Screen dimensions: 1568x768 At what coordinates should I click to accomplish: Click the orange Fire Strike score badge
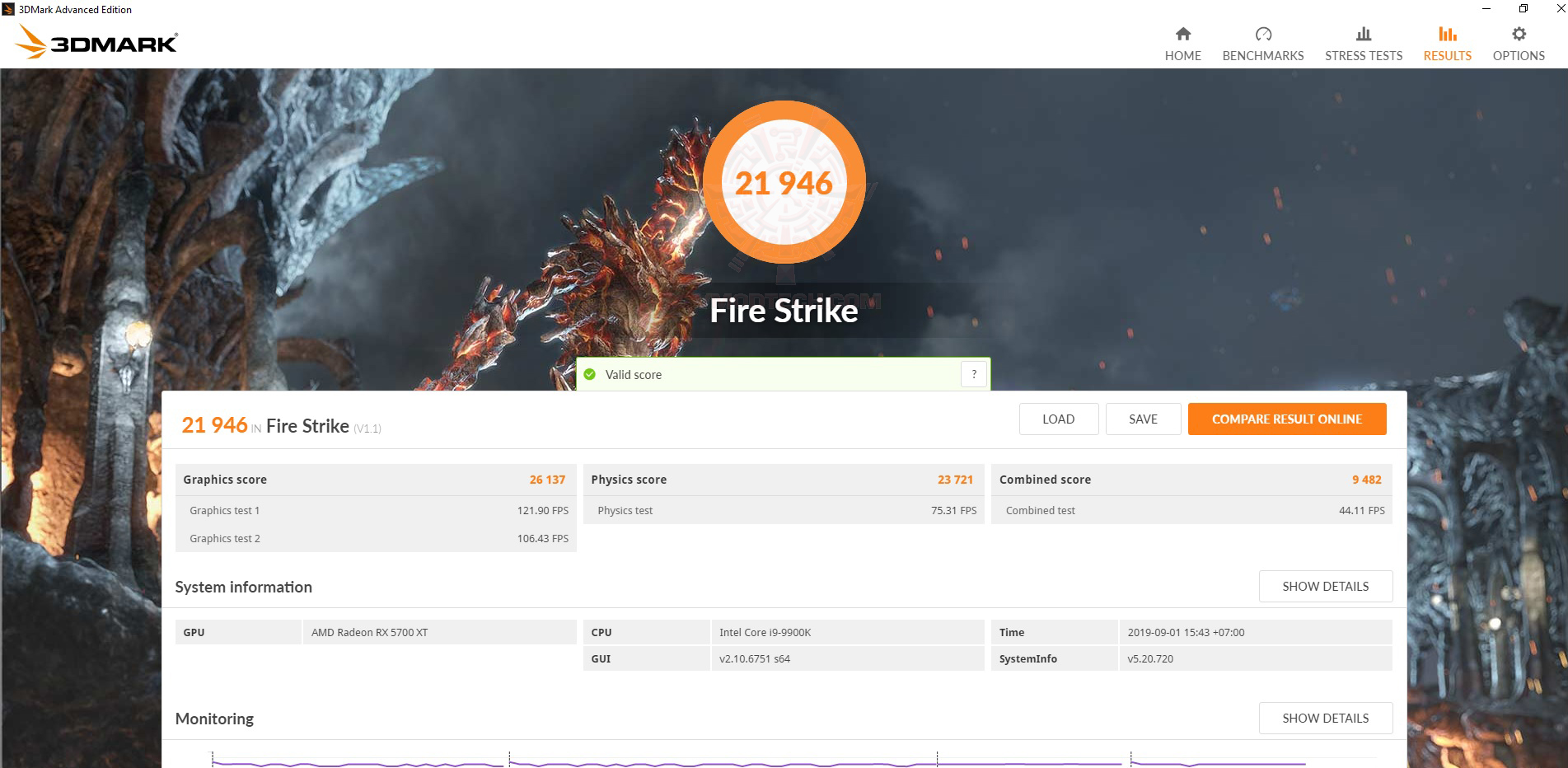783,183
